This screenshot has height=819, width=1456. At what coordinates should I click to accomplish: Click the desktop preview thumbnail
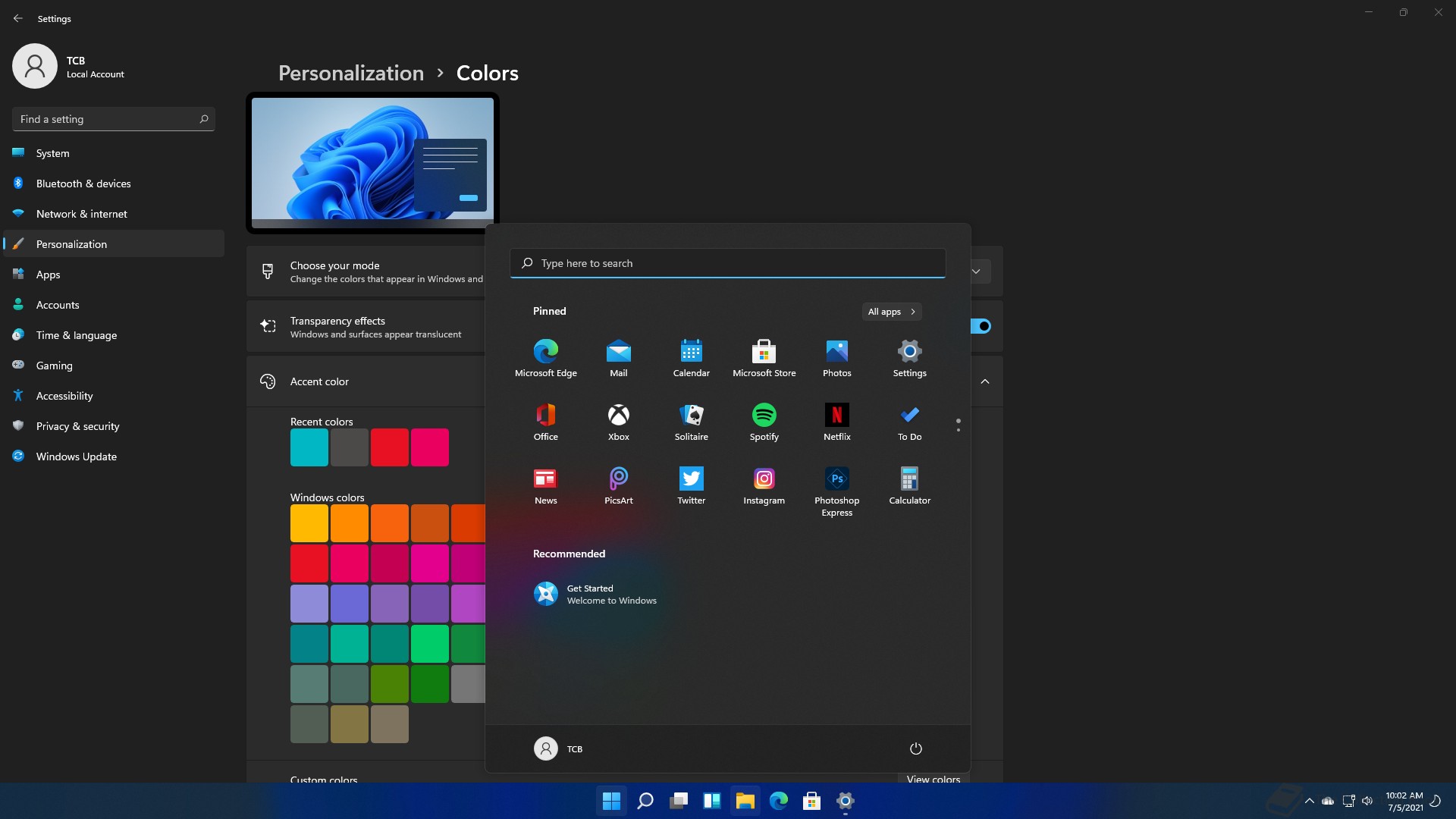(x=372, y=162)
